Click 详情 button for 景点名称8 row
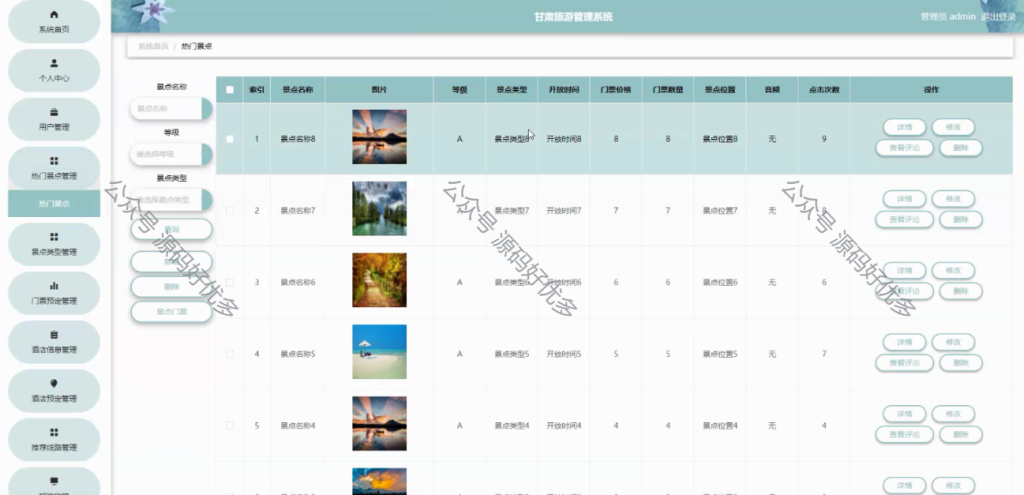The width and height of the screenshot is (1024, 495). pyautogui.click(x=904, y=127)
